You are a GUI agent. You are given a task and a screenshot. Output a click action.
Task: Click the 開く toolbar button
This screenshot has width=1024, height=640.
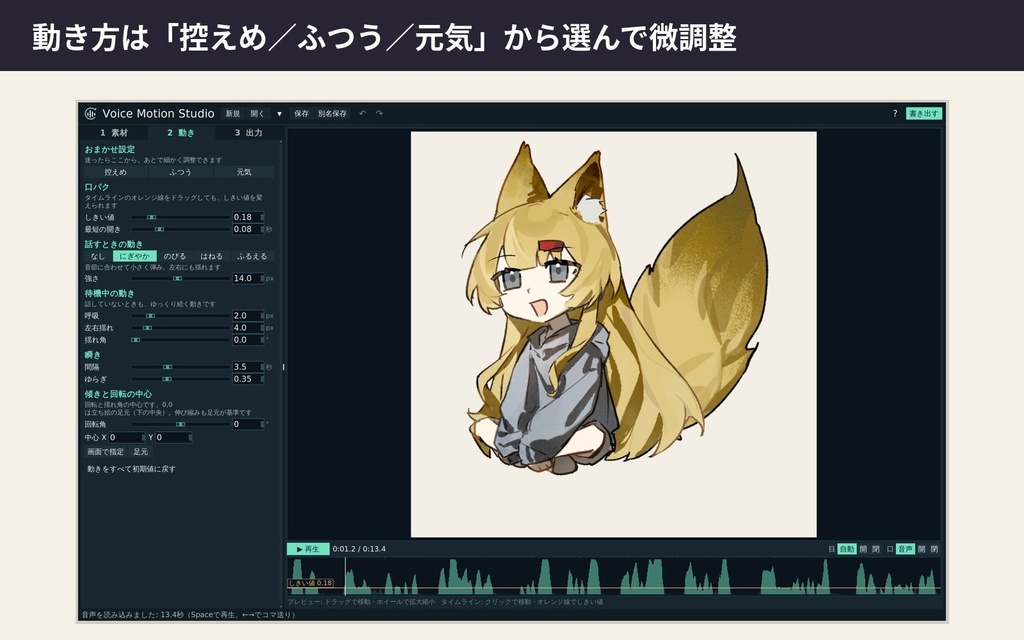point(258,114)
